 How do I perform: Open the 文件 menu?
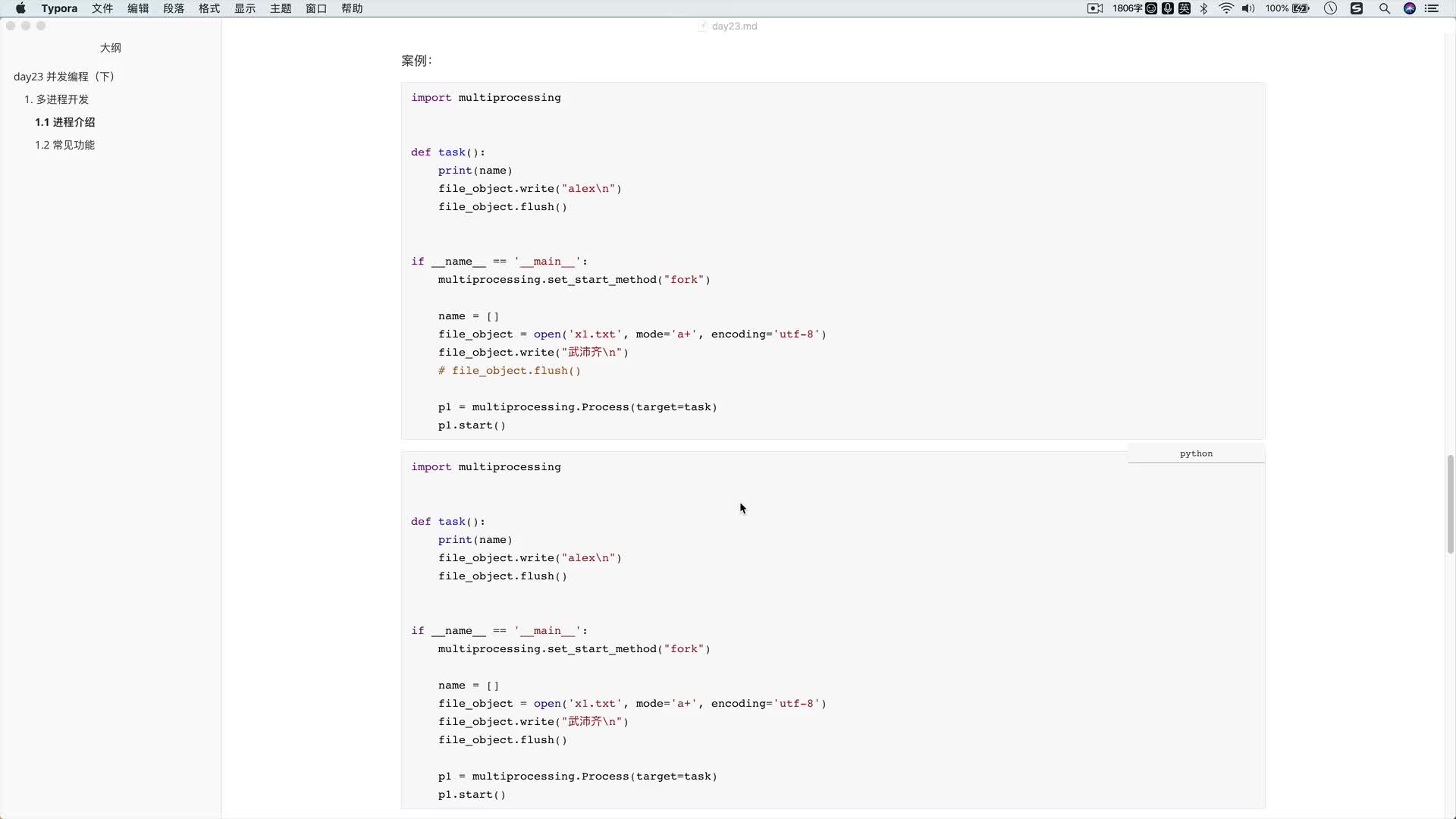(x=102, y=8)
